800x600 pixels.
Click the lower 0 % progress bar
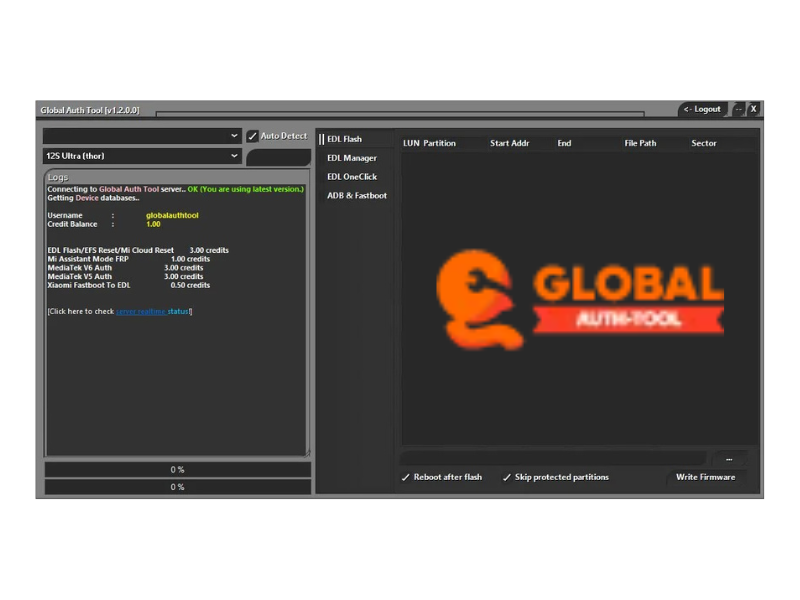click(x=178, y=487)
